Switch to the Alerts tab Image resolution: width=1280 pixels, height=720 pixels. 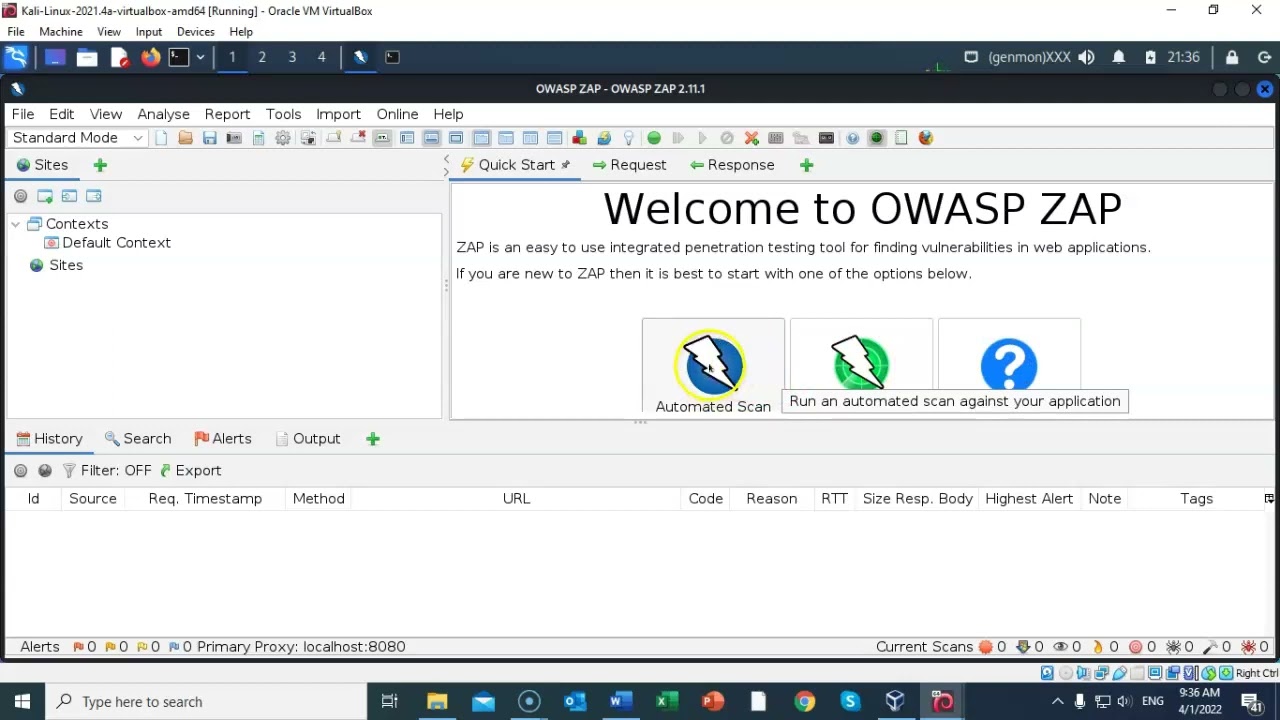[222, 439]
